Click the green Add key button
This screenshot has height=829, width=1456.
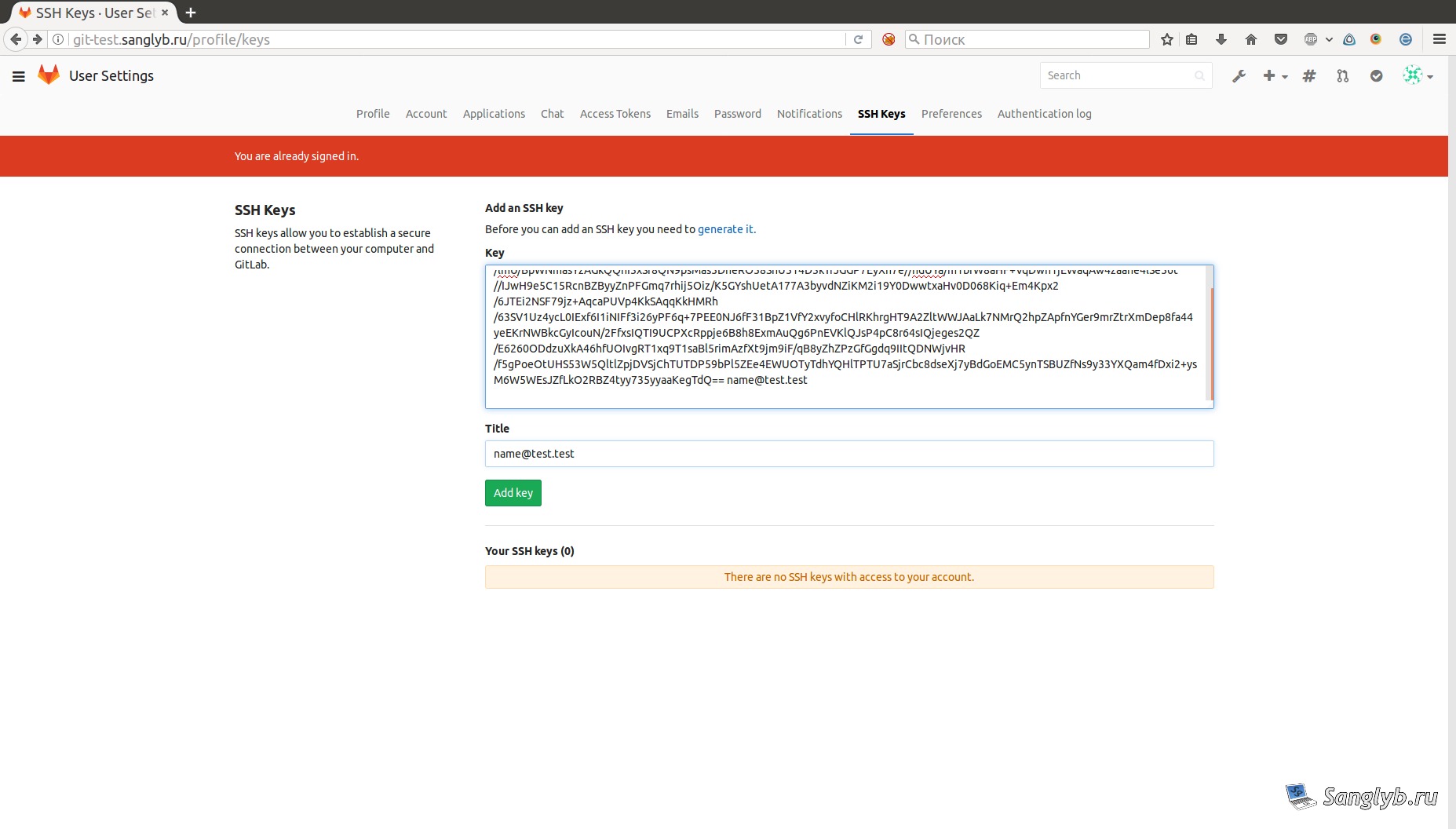(x=513, y=493)
